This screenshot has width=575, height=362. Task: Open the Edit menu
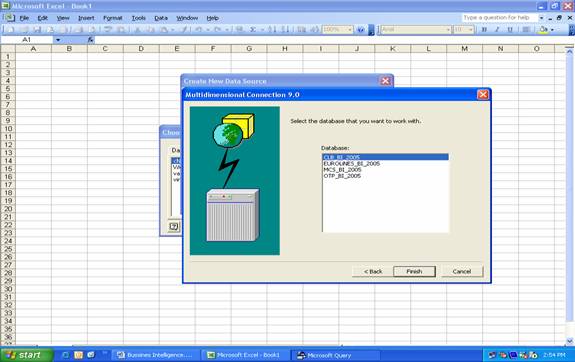(x=43, y=18)
